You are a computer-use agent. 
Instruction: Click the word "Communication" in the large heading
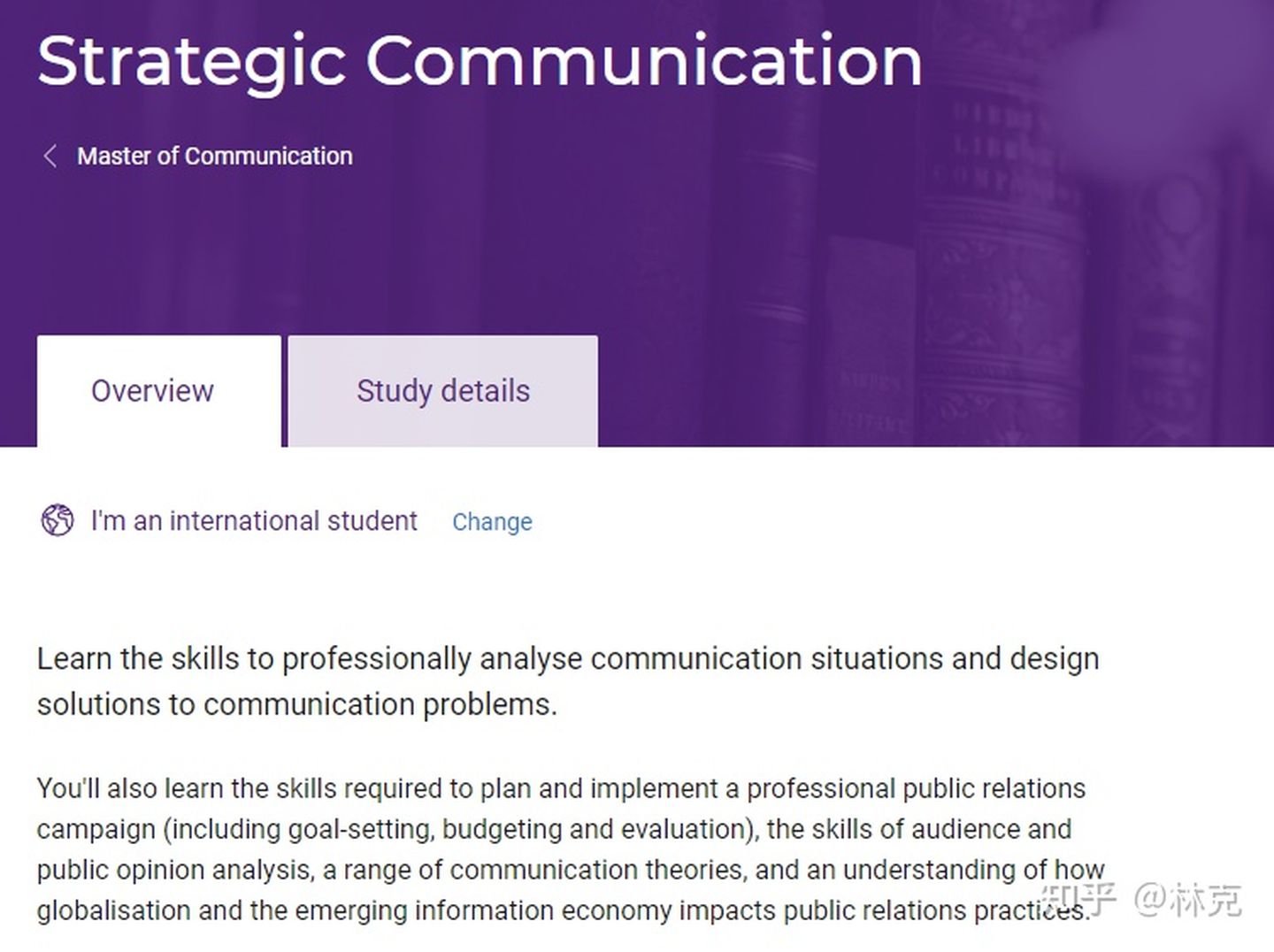point(644,60)
